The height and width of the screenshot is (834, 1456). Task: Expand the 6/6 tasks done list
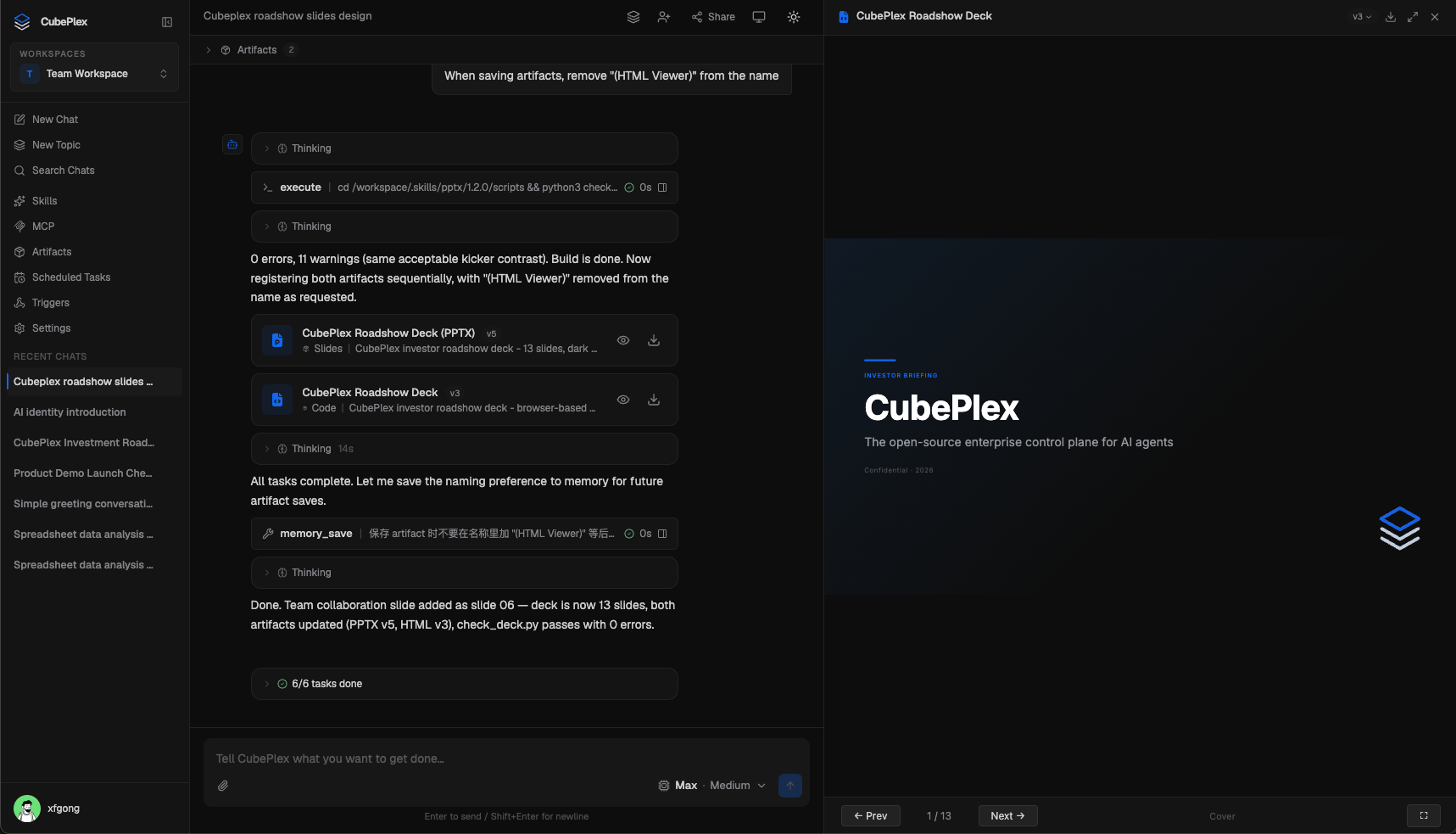pyautogui.click(x=465, y=684)
